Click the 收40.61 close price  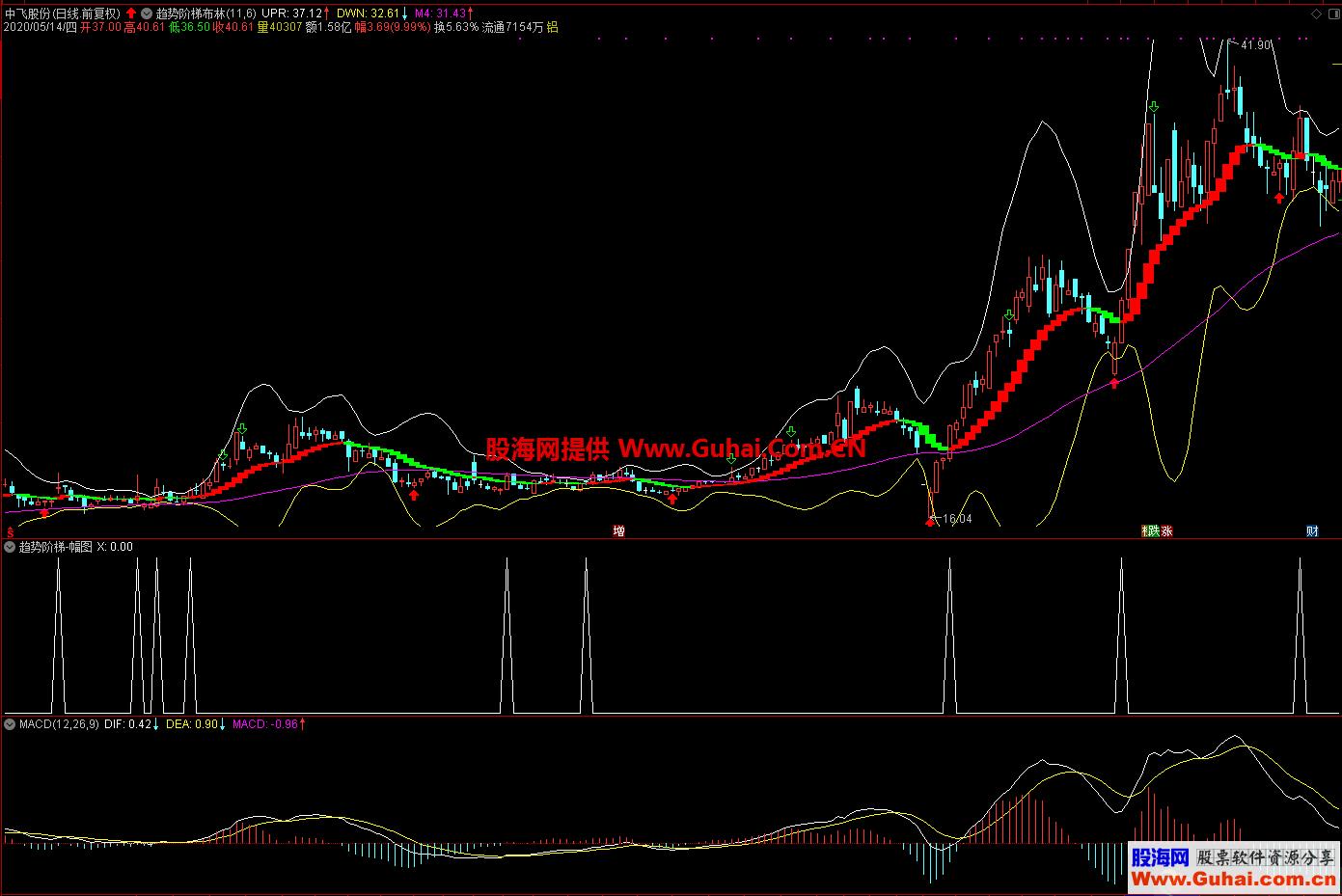[x=233, y=28]
